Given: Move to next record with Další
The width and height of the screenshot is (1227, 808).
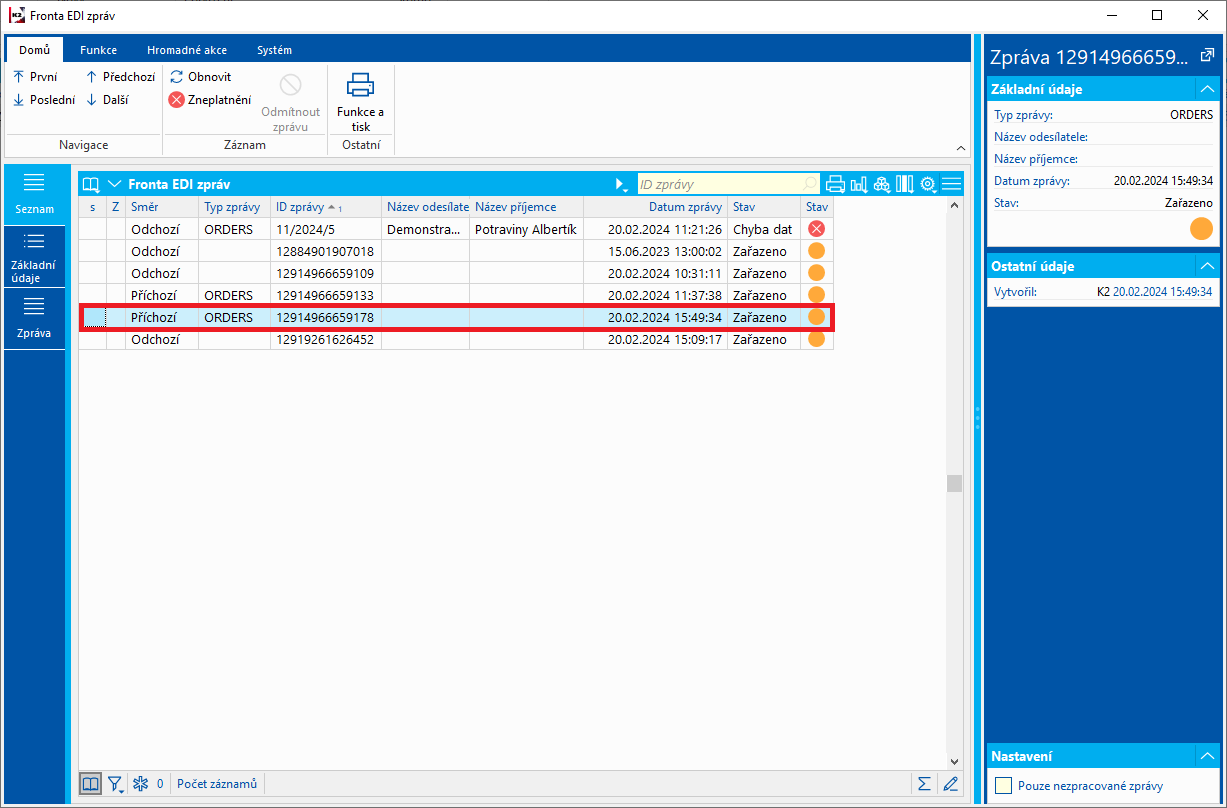Looking at the screenshot, I should click(x=107, y=99).
